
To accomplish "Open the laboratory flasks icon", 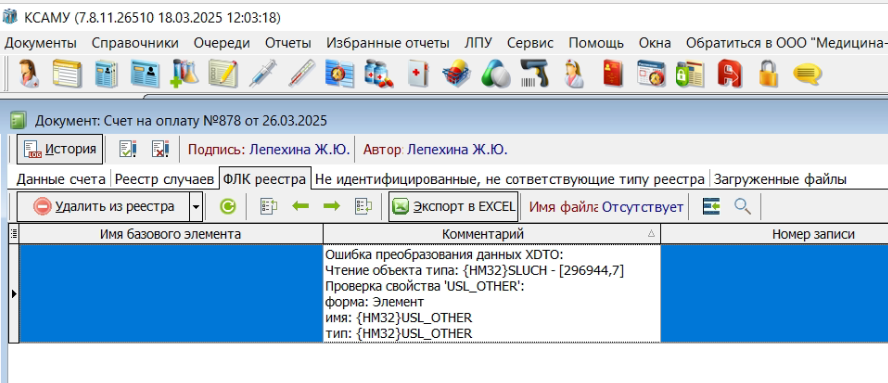I will [183, 74].
